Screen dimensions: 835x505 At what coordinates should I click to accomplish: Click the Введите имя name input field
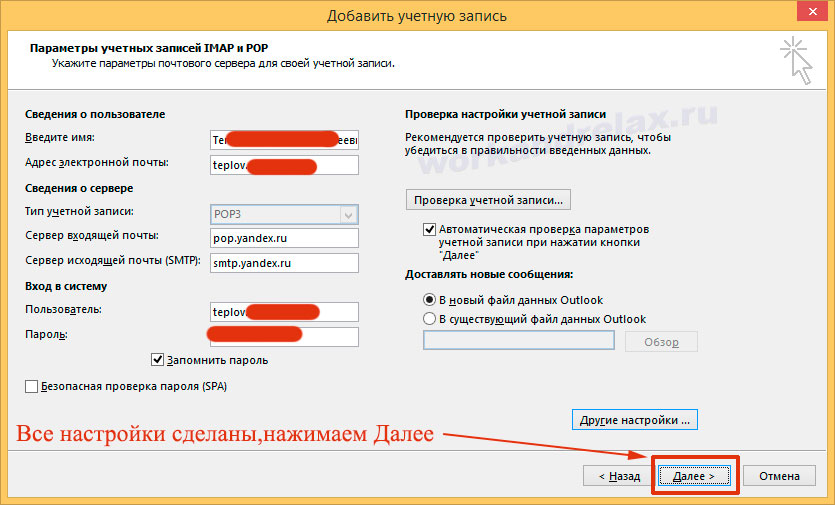click(283, 139)
